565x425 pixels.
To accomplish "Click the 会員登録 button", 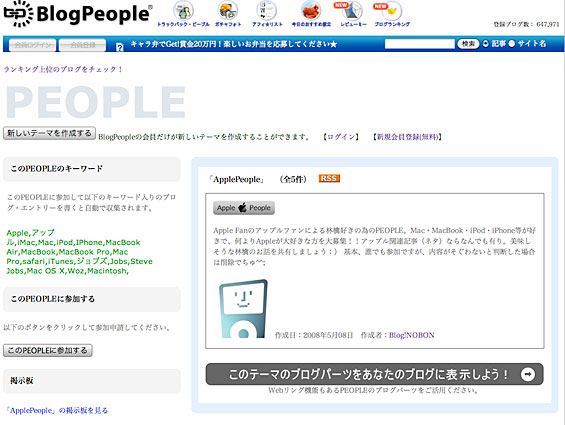I will tap(83, 45).
